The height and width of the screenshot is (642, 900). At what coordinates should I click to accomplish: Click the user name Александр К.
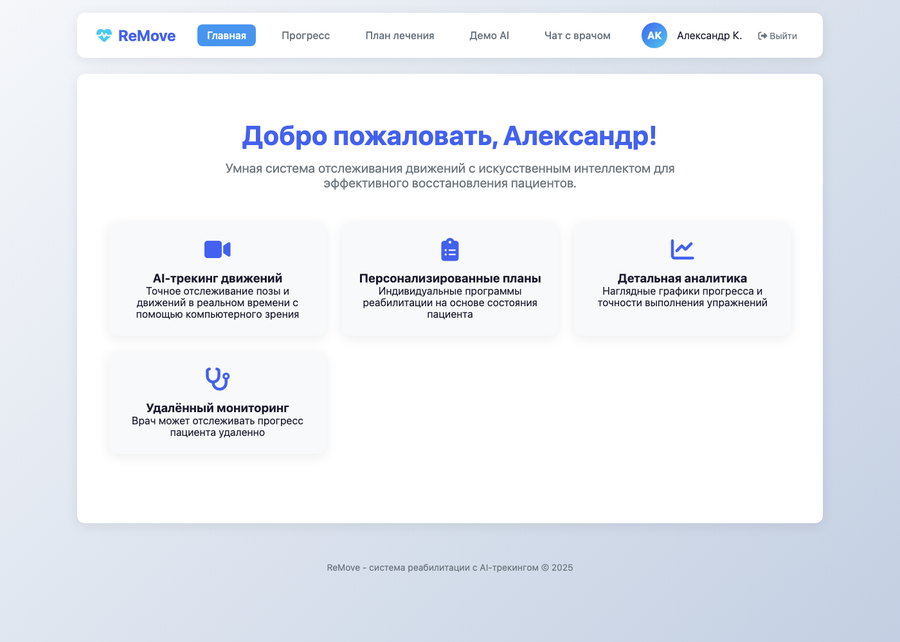click(x=709, y=36)
